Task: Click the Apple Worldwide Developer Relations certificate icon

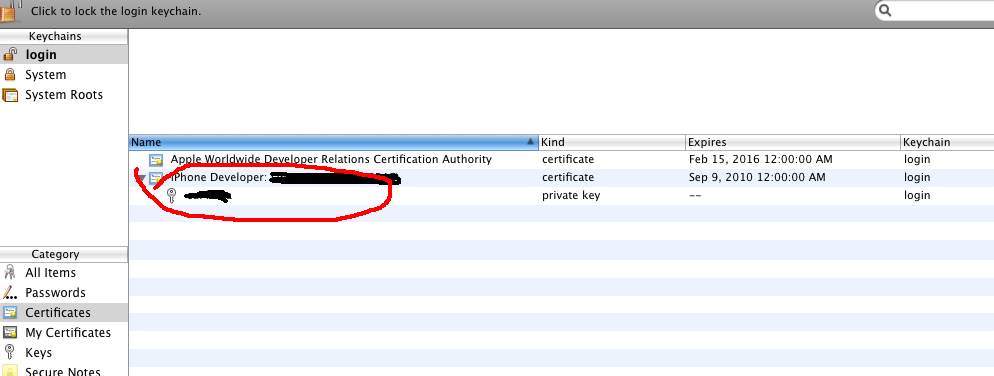Action: click(x=156, y=160)
